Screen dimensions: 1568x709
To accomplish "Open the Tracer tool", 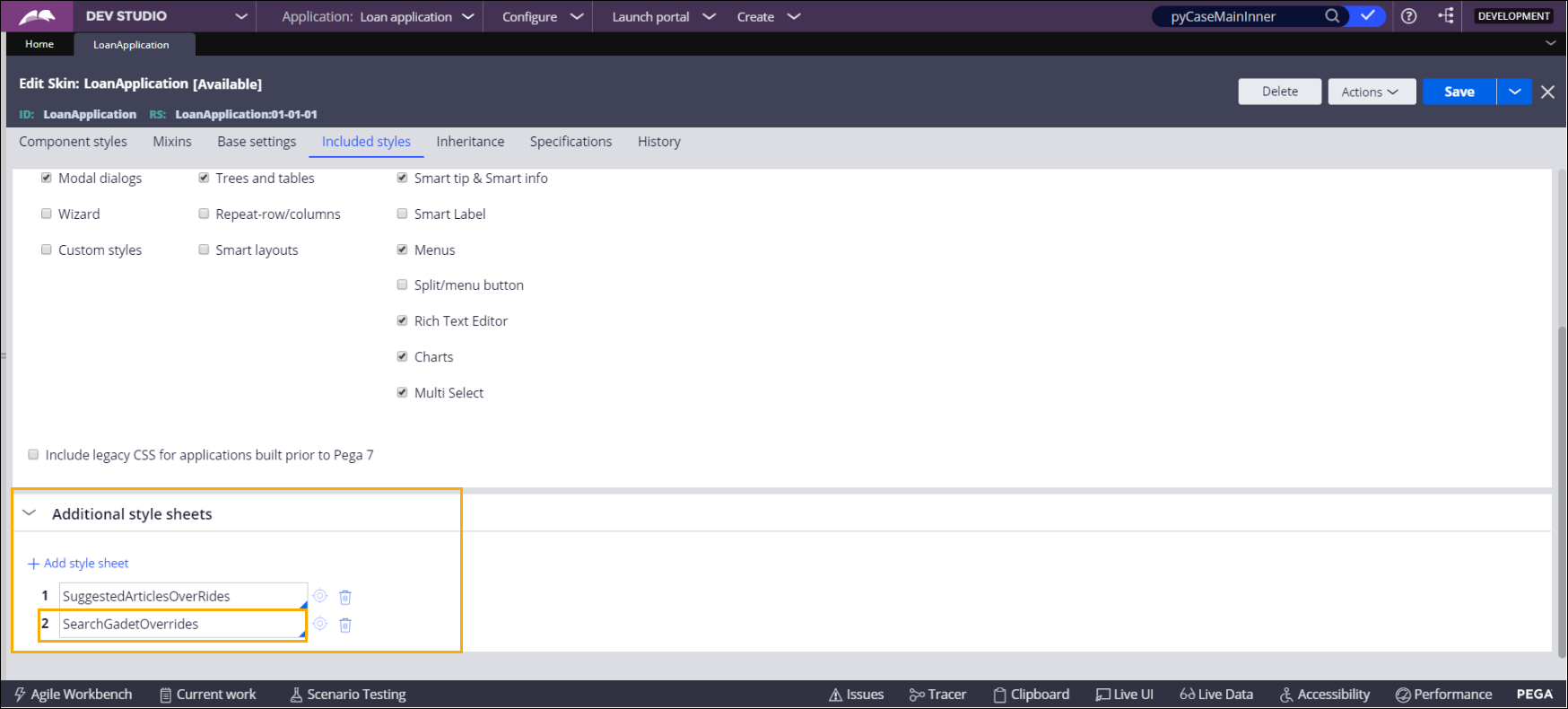I will tap(937, 695).
